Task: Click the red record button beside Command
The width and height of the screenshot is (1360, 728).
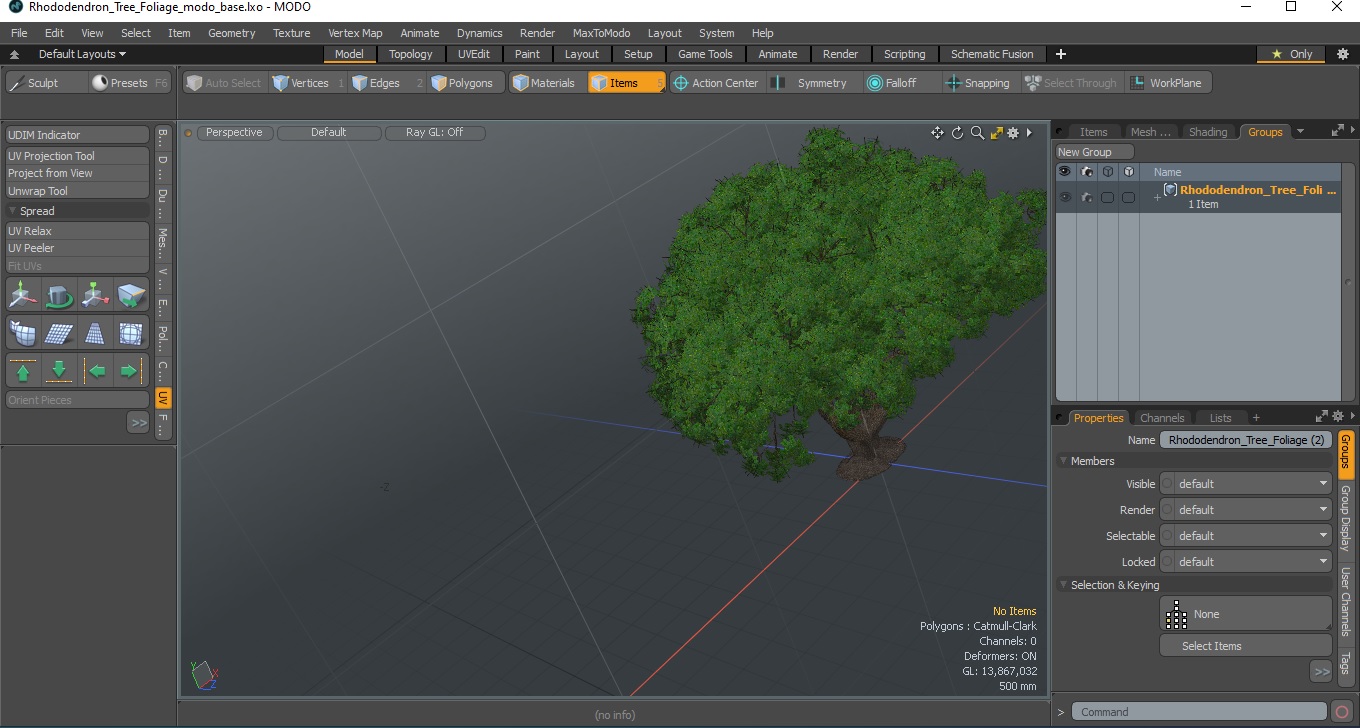Action: click(1343, 712)
